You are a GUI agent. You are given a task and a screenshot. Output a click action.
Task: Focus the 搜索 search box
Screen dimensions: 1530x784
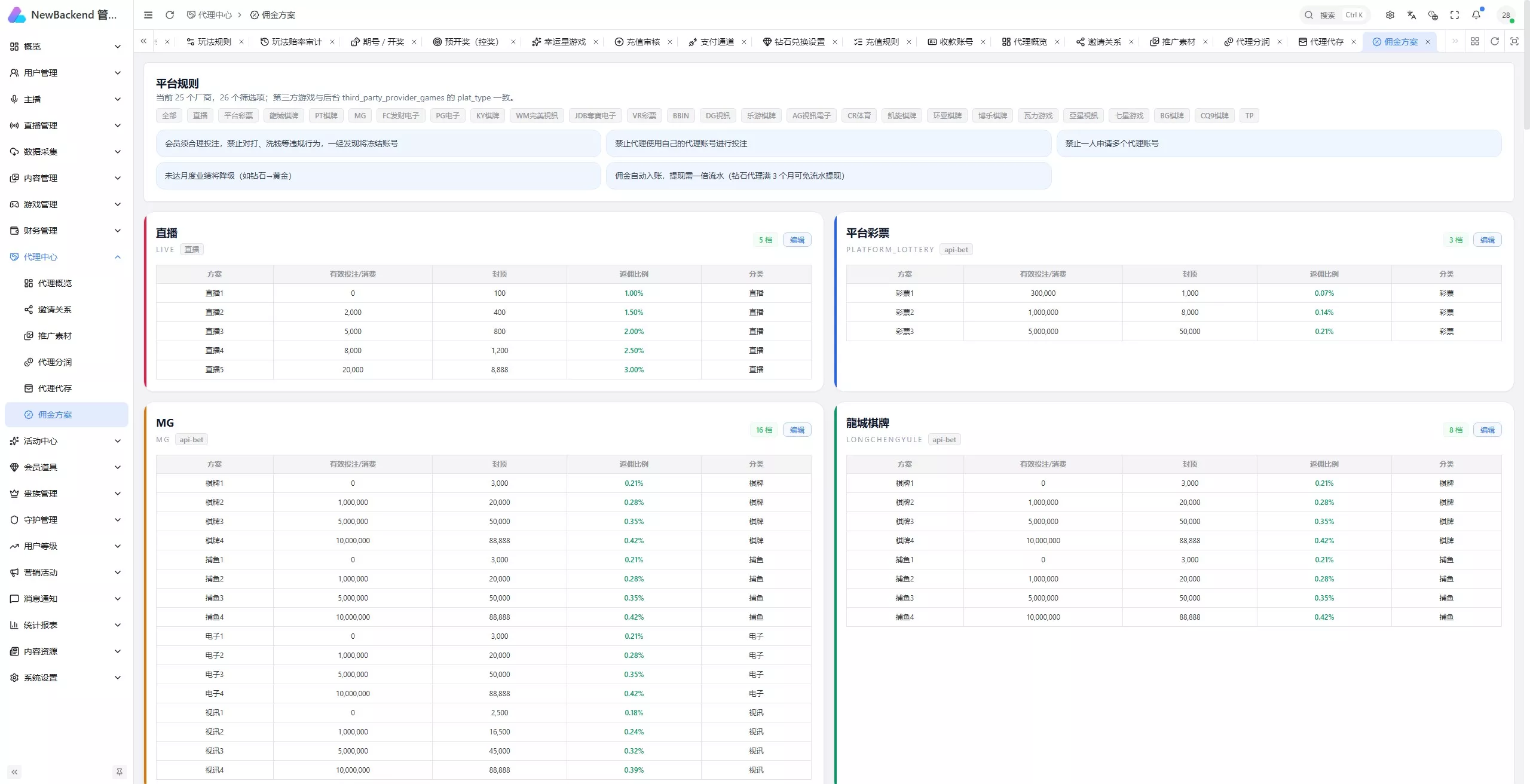tap(1335, 15)
